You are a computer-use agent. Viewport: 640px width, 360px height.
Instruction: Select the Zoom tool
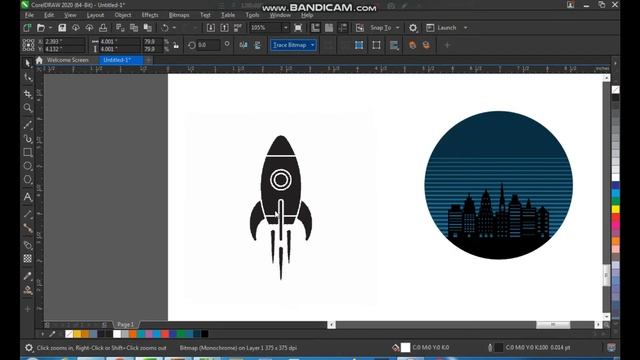[28, 108]
